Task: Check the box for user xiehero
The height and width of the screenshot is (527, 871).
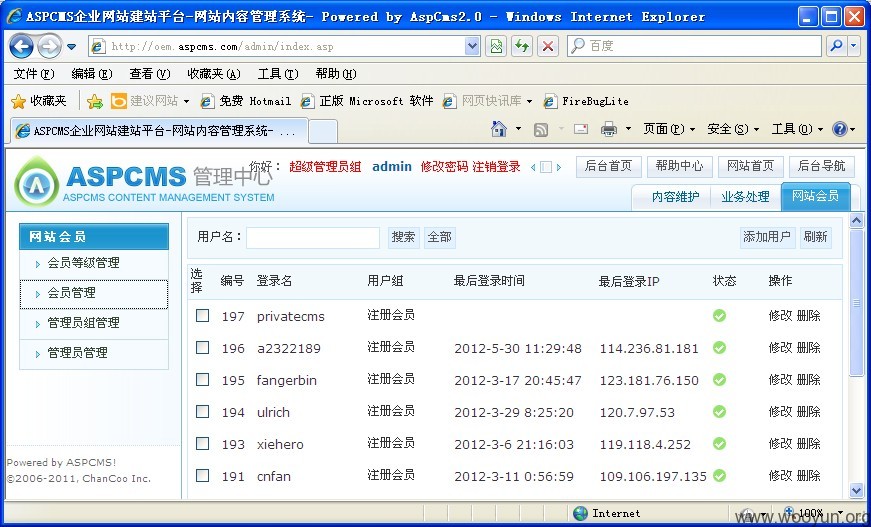Action: point(203,444)
